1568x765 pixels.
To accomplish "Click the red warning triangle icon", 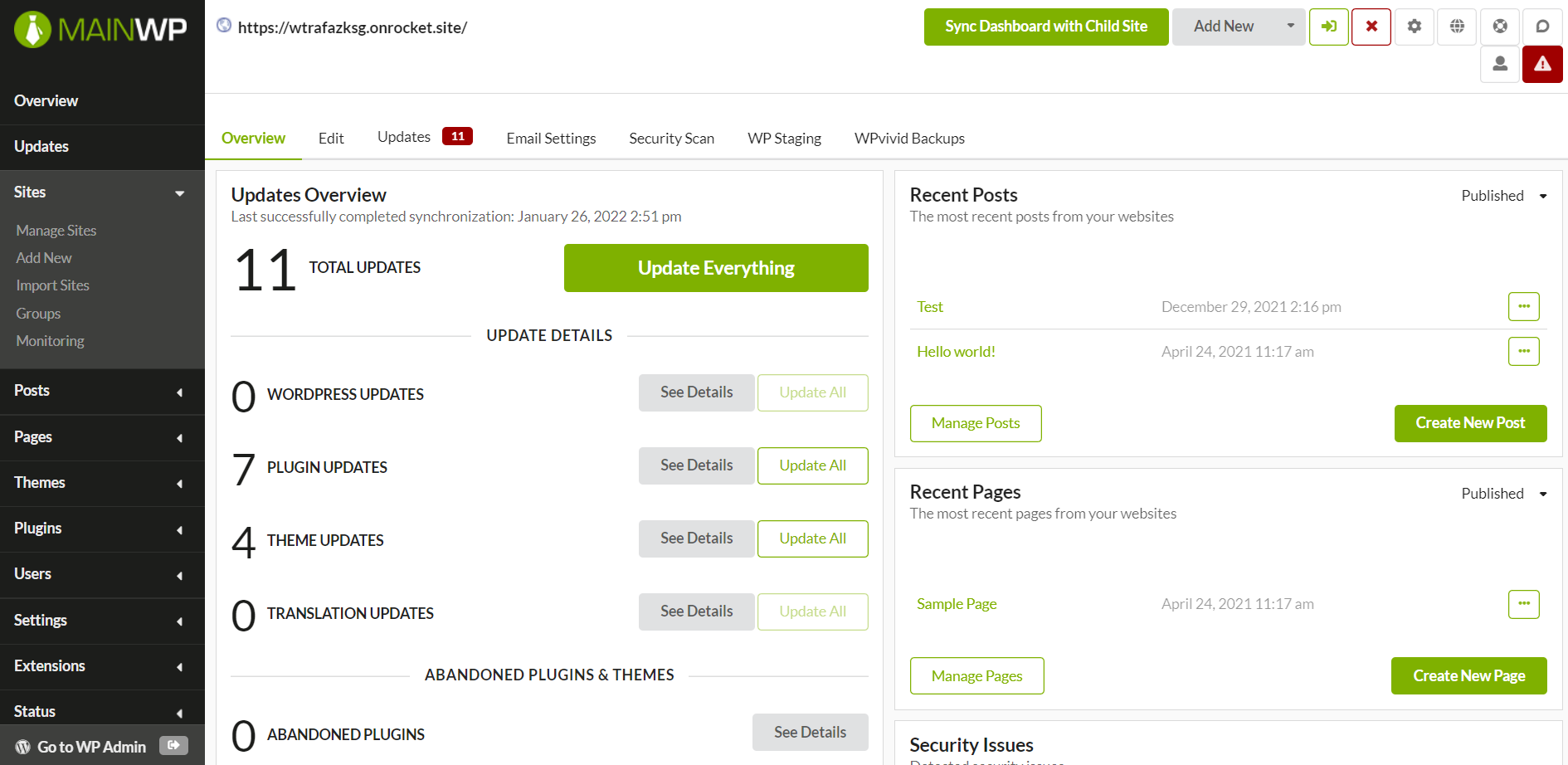I will [x=1542, y=64].
